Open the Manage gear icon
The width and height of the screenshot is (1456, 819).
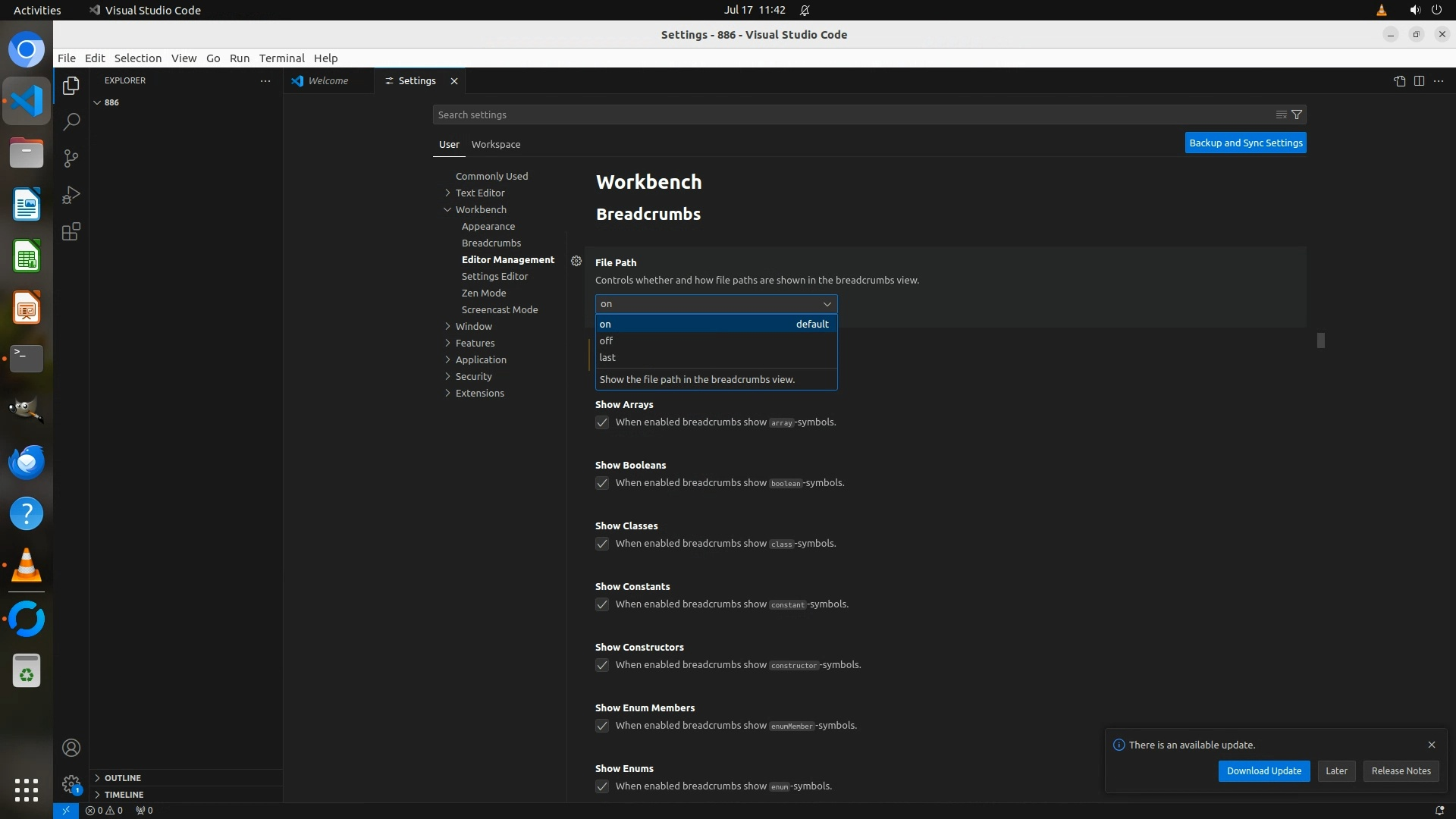coord(71,784)
